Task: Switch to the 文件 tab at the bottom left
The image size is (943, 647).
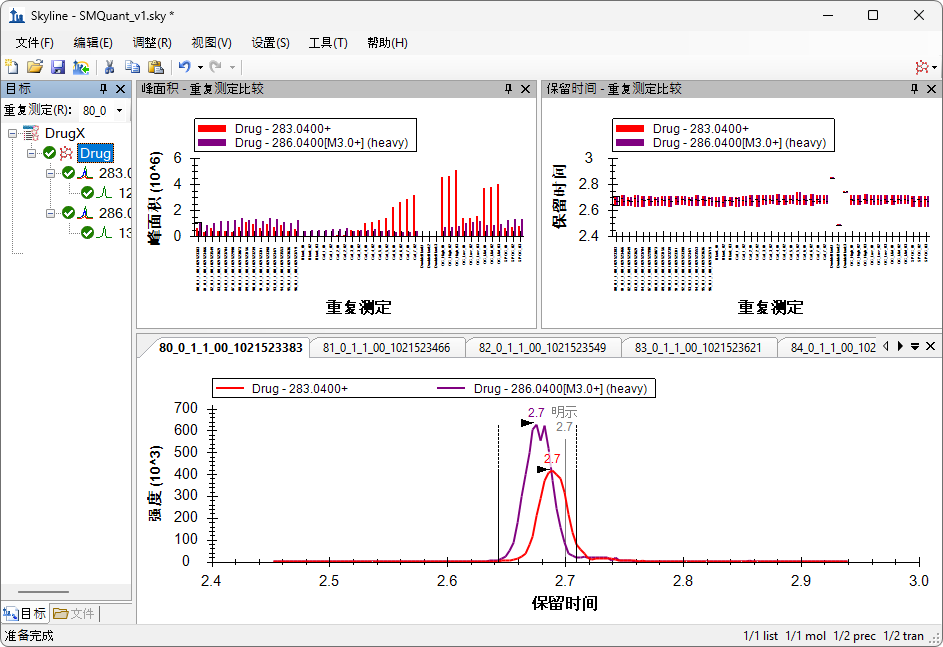Action: 74,613
